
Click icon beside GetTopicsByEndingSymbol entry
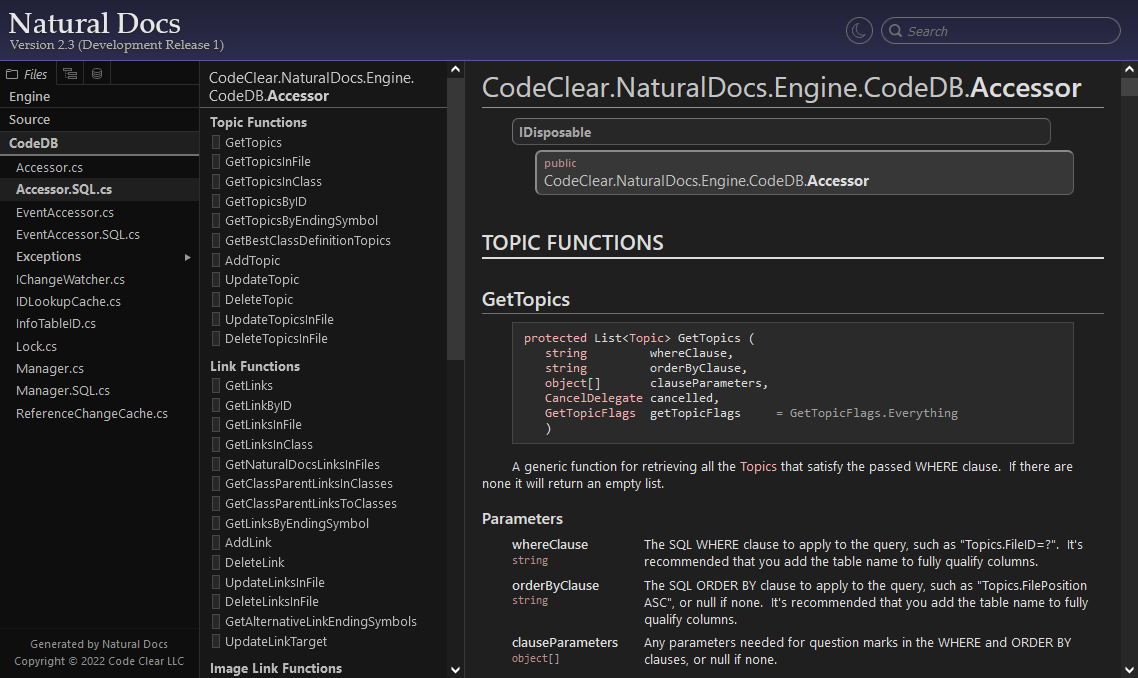point(216,221)
